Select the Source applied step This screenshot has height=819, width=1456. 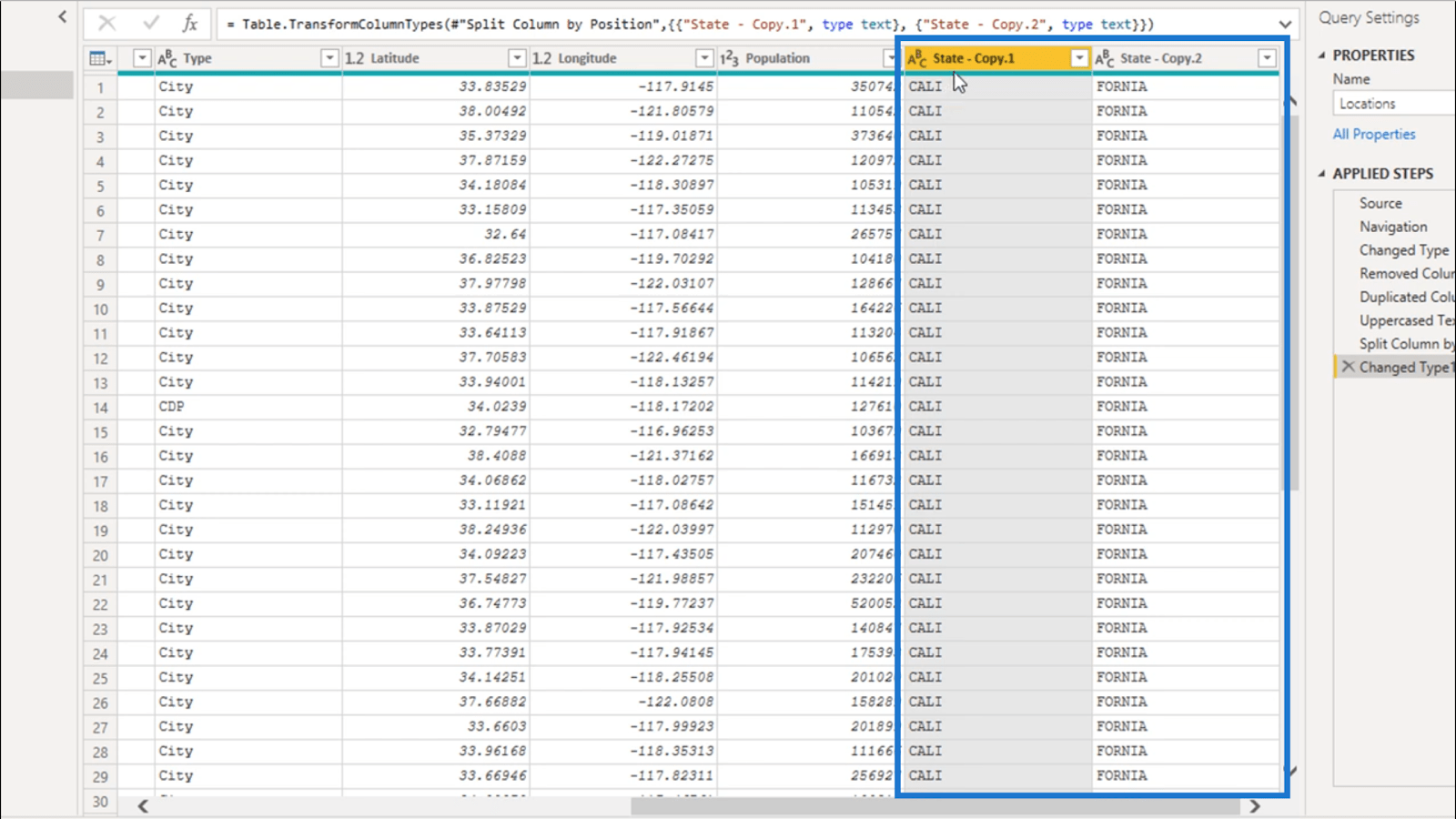coord(1380,203)
